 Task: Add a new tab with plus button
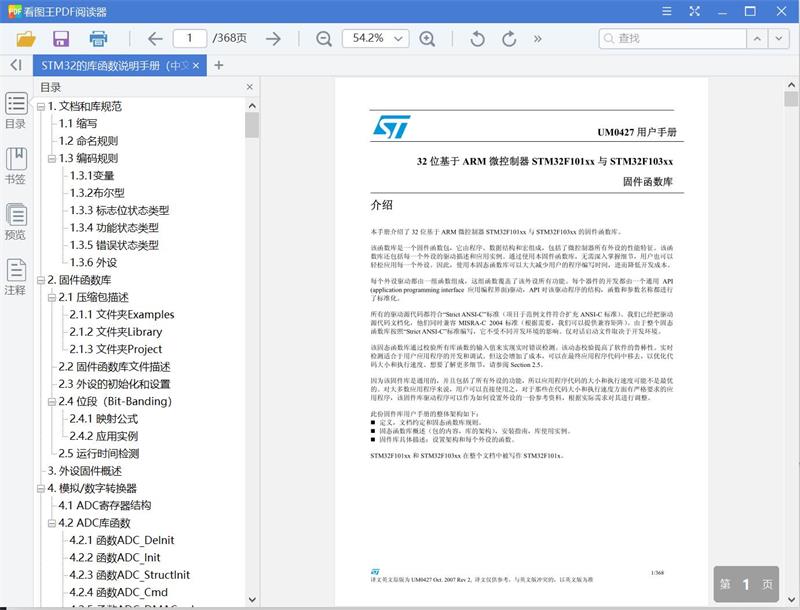pos(219,65)
